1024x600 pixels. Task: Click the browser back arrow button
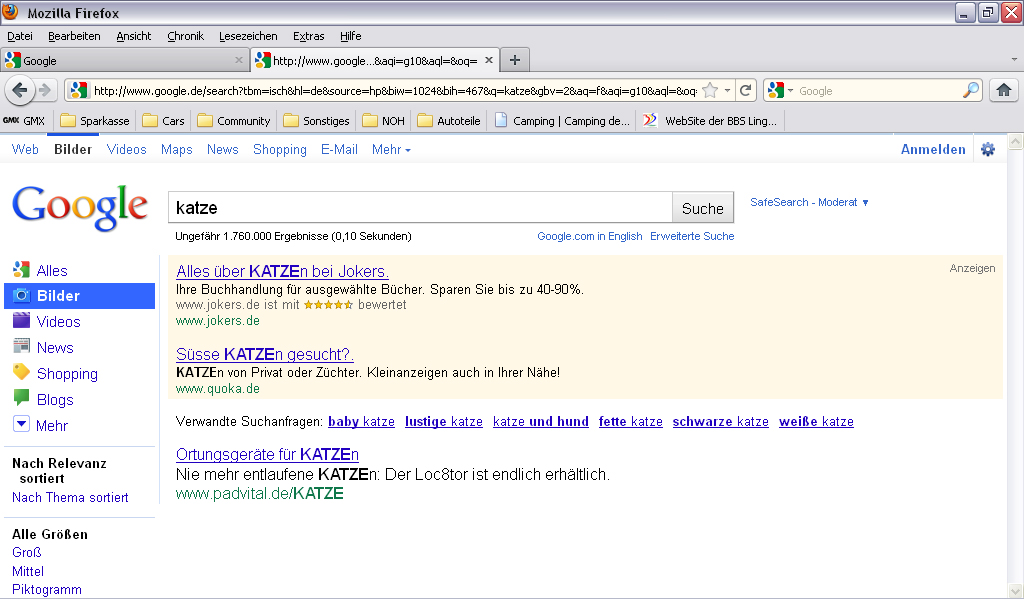19,91
